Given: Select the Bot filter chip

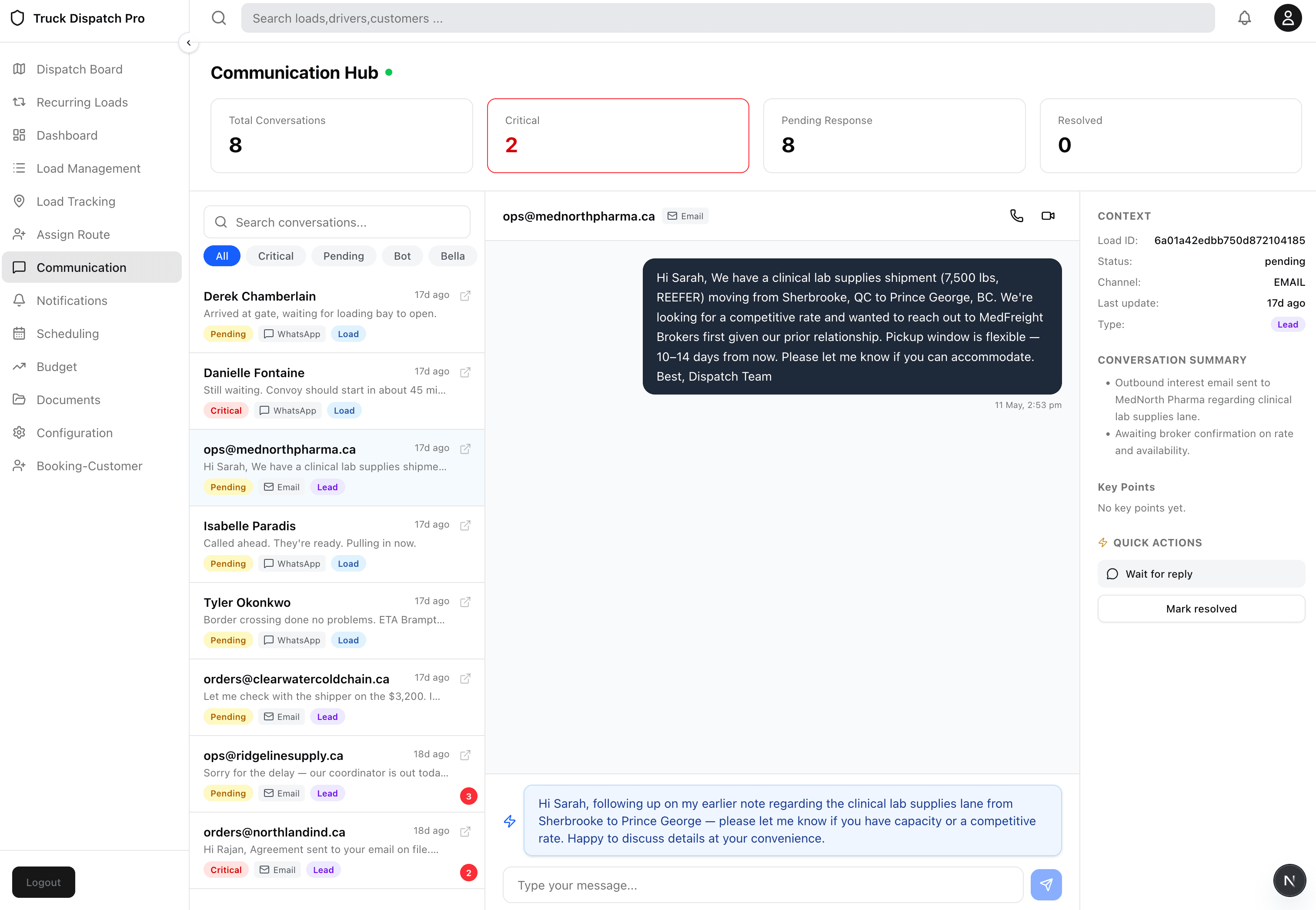Looking at the screenshot, I should (x=402, y=256).
